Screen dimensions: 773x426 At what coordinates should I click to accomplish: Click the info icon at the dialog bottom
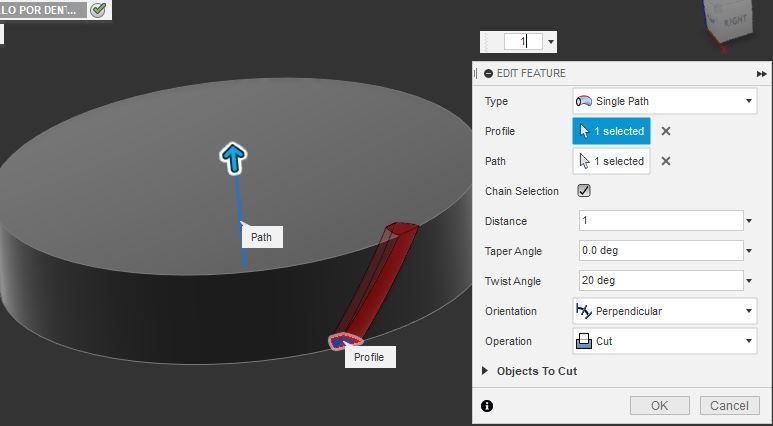pyautogui.click(x=487, y=406)
